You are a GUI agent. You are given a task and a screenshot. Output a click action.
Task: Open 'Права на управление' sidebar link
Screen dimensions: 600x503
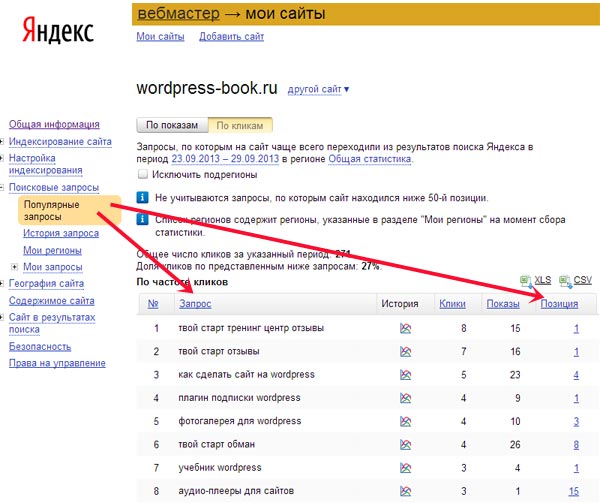click(57, 363)
